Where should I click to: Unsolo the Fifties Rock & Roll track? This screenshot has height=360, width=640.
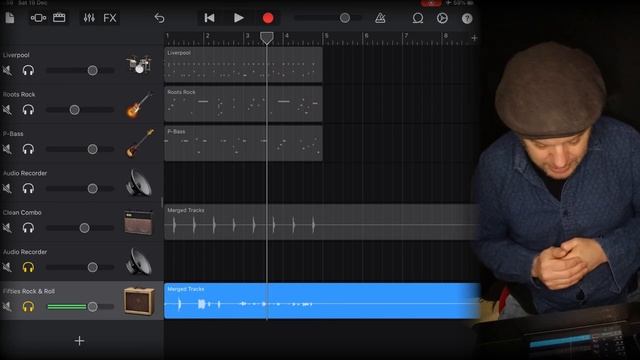pos(28,307)
